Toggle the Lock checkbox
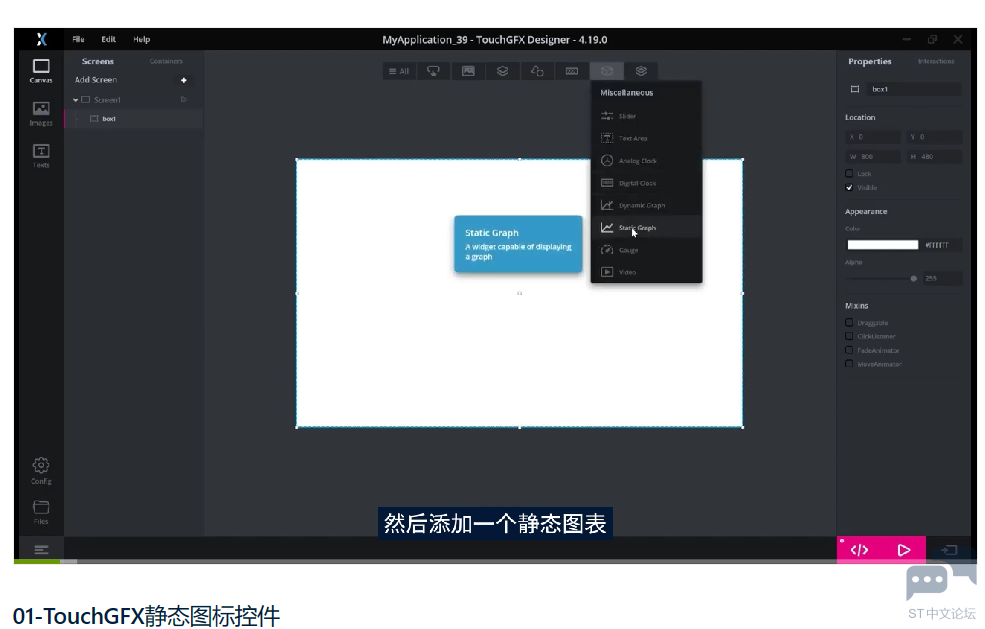 pyautogui.click(x=849, y=173)
